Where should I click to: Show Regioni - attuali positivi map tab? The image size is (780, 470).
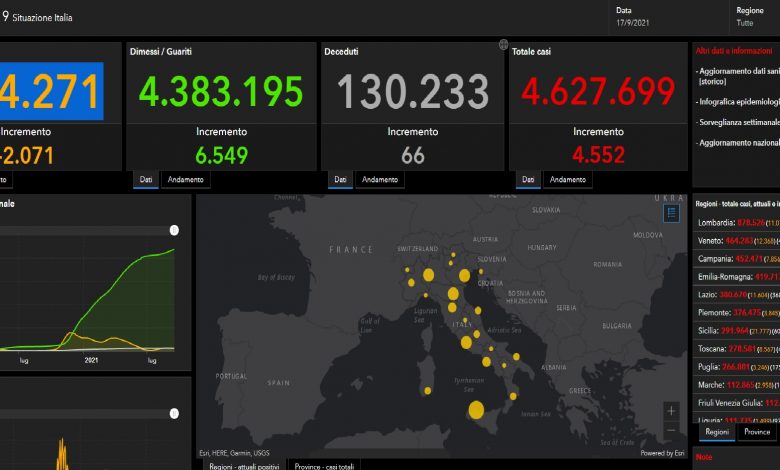pos(242,465)
